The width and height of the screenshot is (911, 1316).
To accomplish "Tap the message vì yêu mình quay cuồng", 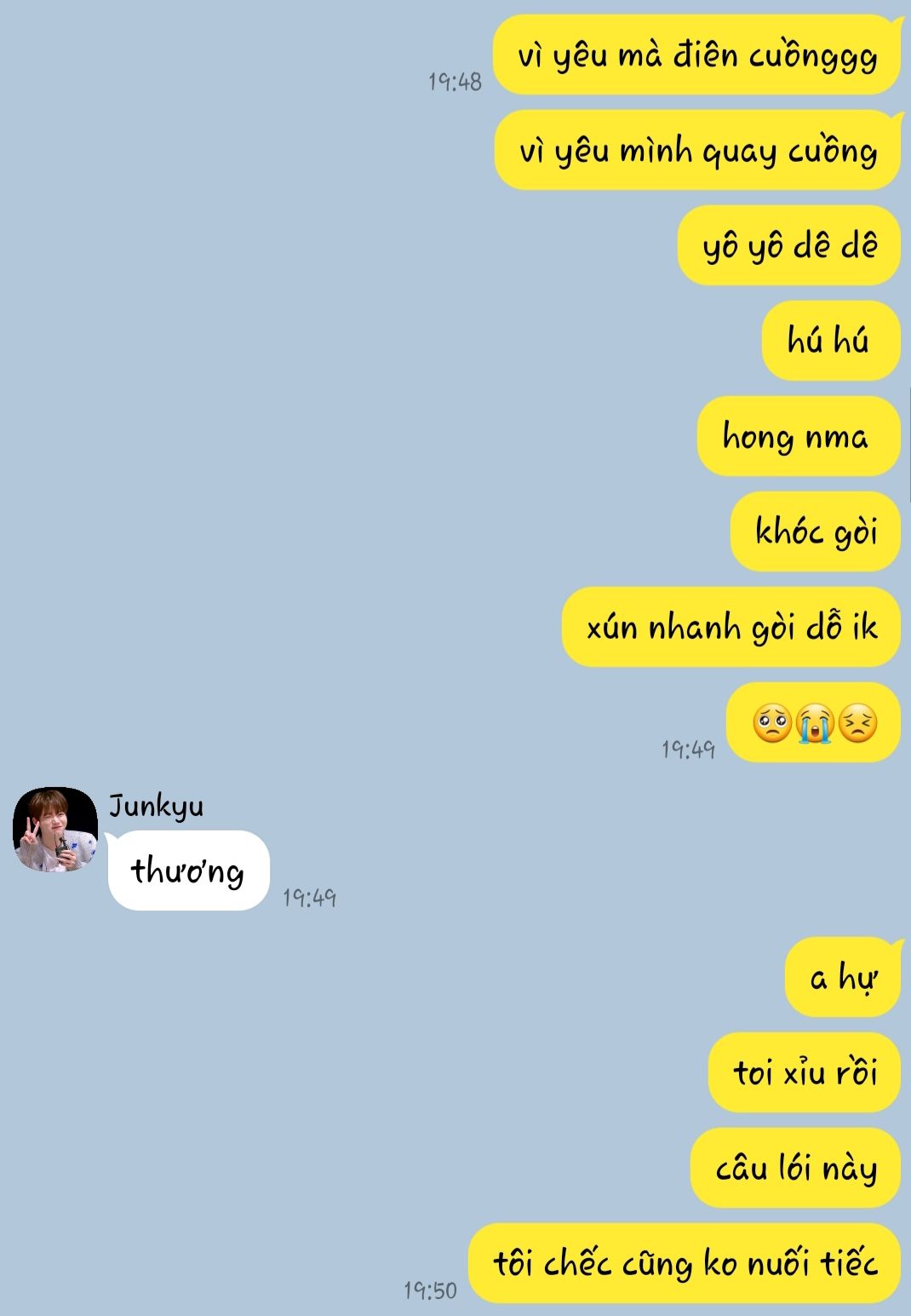I will click(696, 151).
